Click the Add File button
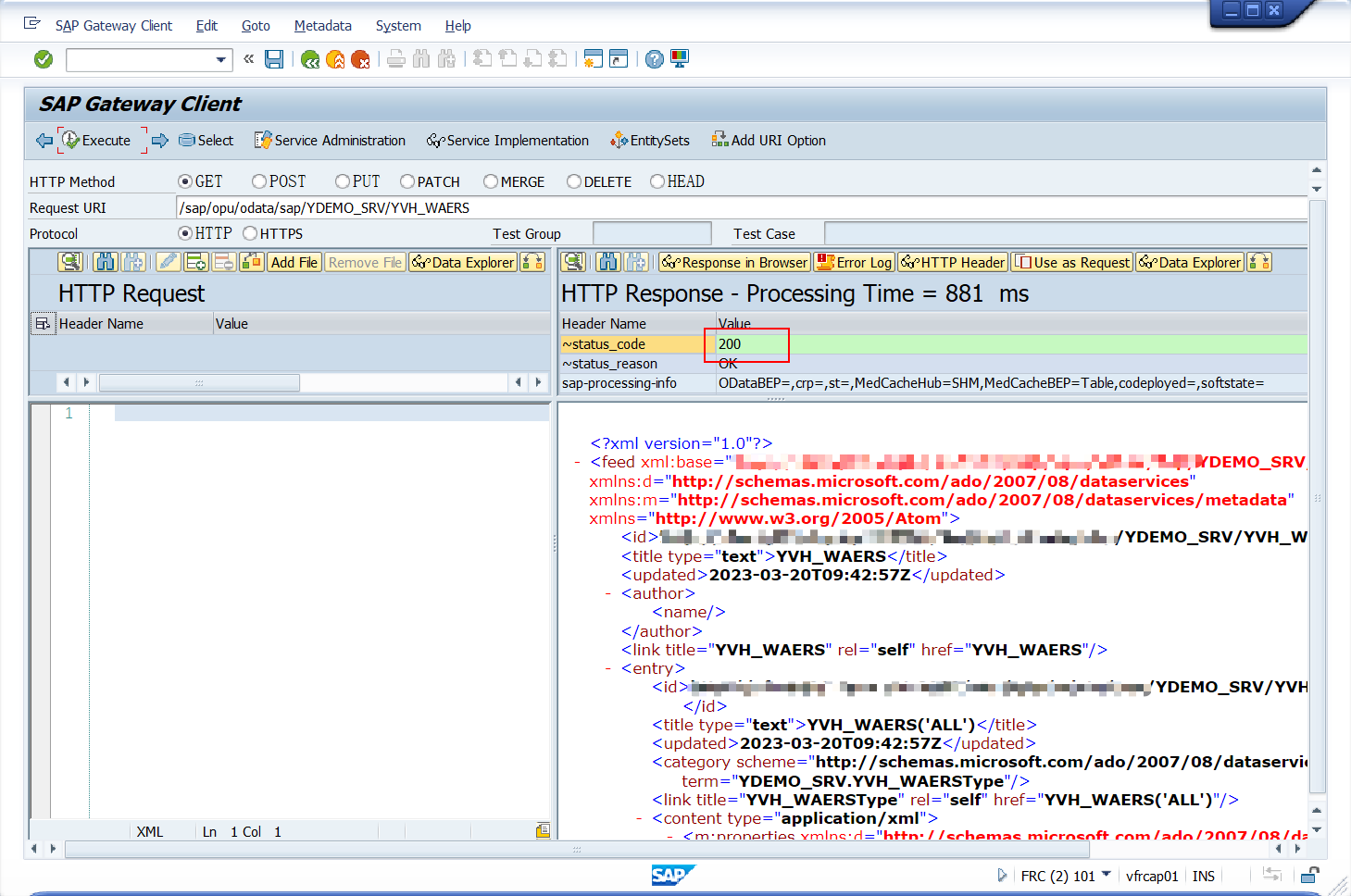Screen dimensions: 1351x896 coord(294,262)
